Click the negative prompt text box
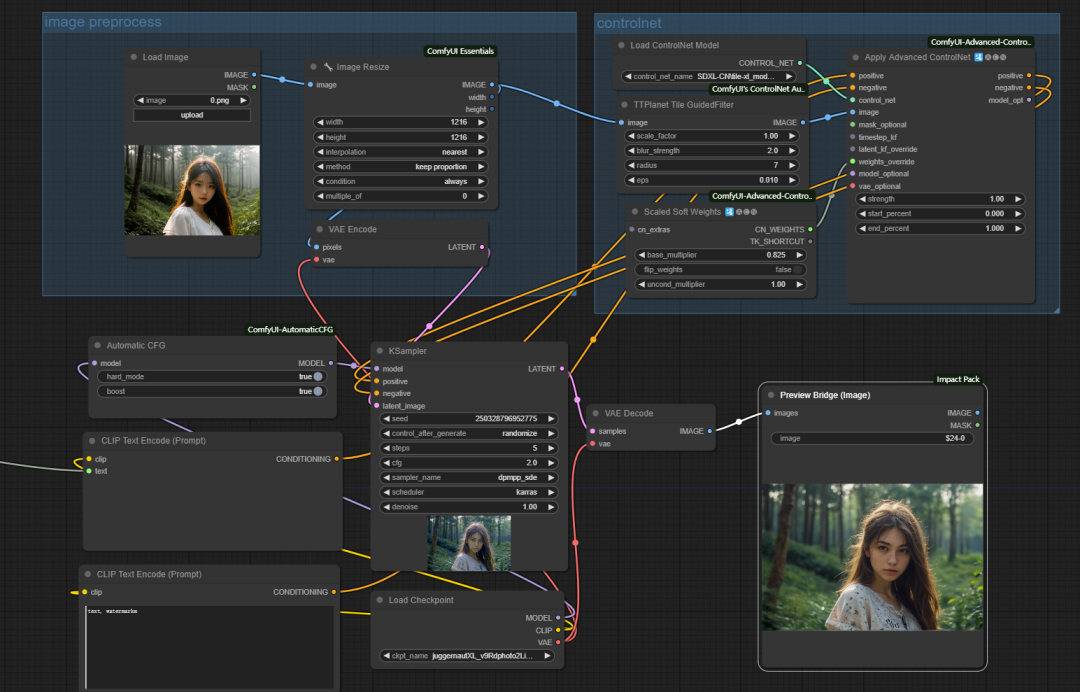The height and width of the screenshot is (692, 1080). coord(210,646)
